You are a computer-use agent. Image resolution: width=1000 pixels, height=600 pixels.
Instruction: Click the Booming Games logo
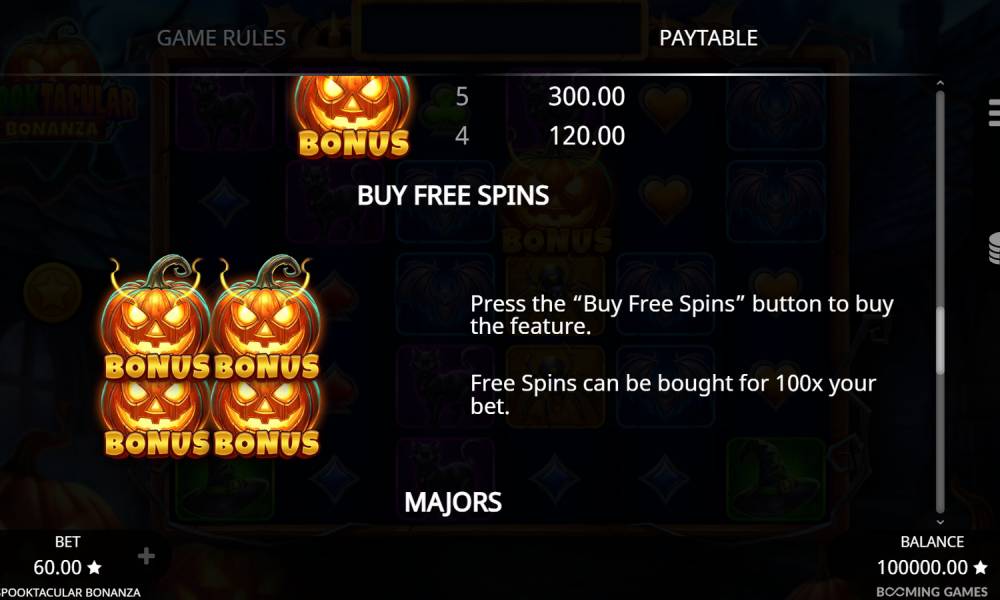932,592
